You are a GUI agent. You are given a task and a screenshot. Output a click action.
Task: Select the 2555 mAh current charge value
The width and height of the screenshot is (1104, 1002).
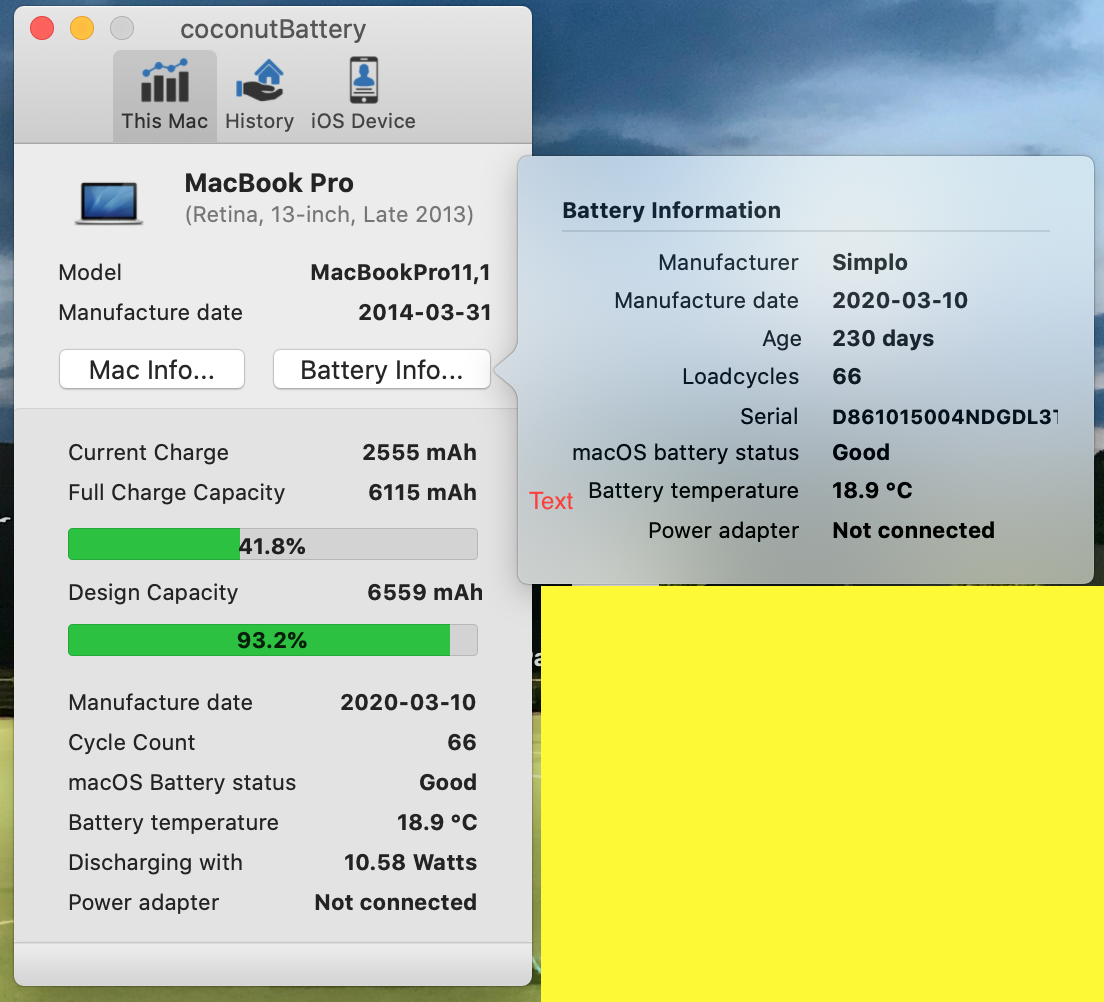[420, 452]
